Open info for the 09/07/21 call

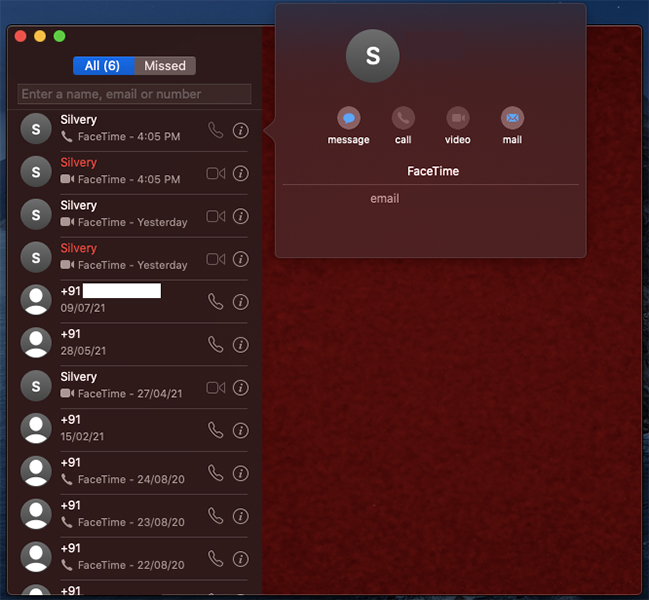(x=240, y=302)
